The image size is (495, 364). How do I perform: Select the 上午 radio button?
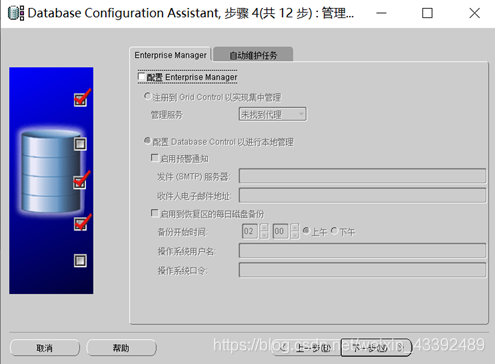click(x=306, y=231)
